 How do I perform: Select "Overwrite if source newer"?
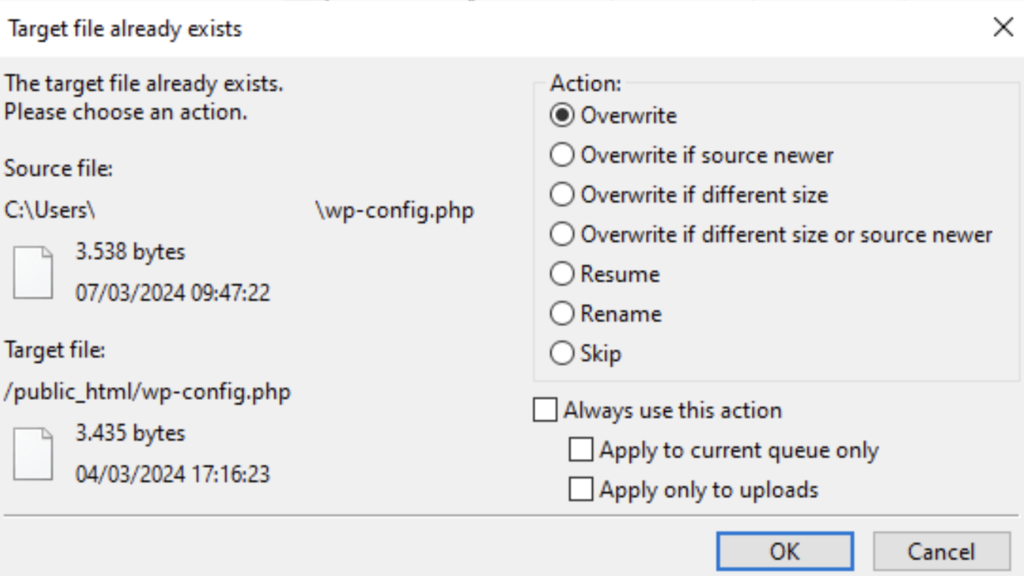tap(562, 155)
